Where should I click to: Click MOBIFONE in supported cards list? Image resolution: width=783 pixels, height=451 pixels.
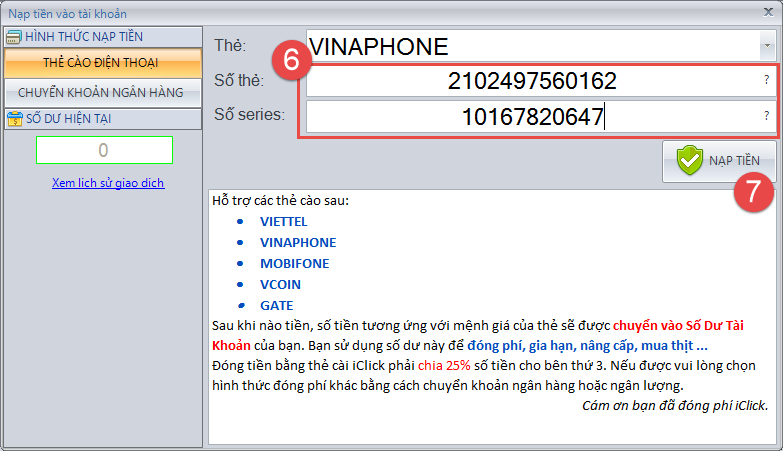click(294, 264)
